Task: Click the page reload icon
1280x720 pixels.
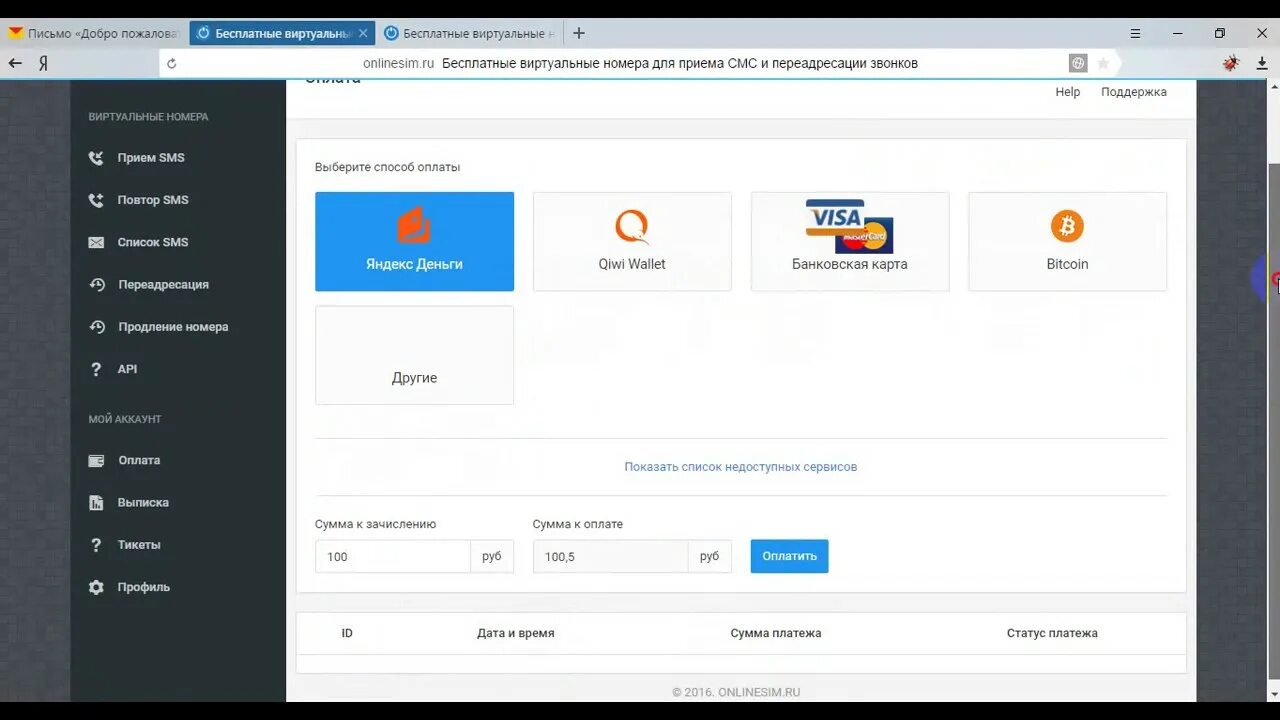Action: pyautogui.click(x=171, y=63)
